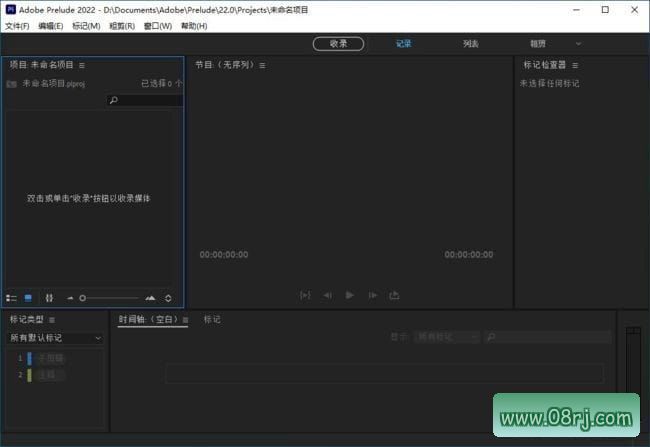Open the 标记检查器 panel menu
This screenshot has width=650, height=447.
click(575, 66)
